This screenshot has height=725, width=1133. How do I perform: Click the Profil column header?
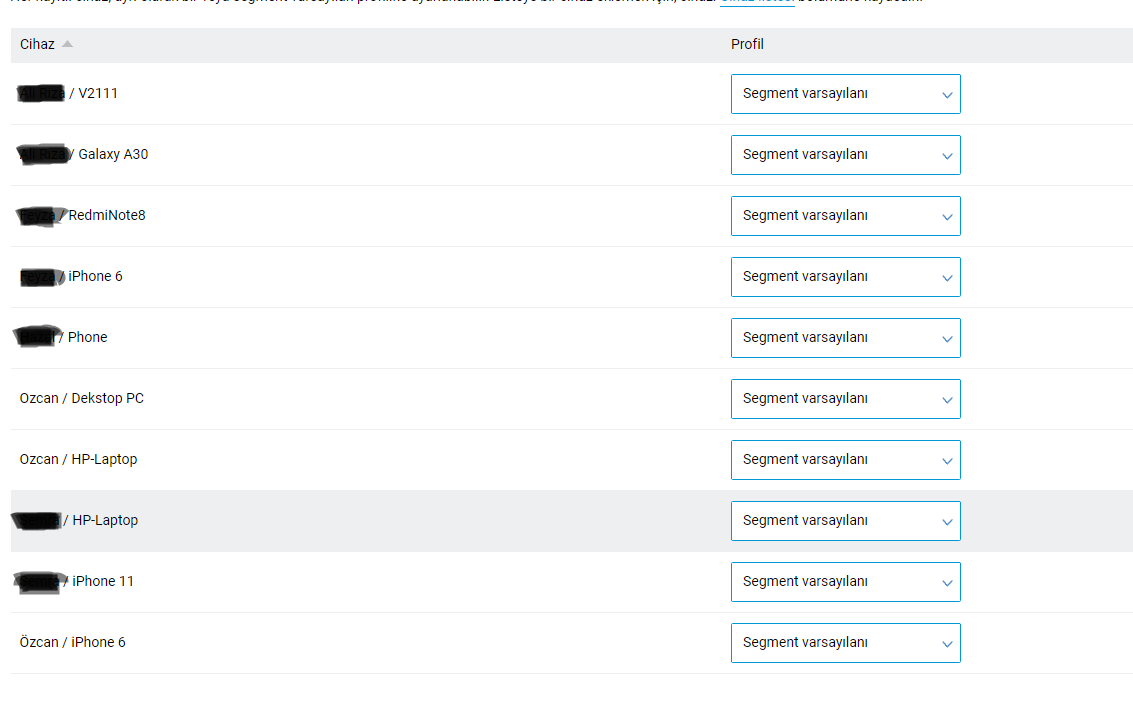(x=747, y=45)
